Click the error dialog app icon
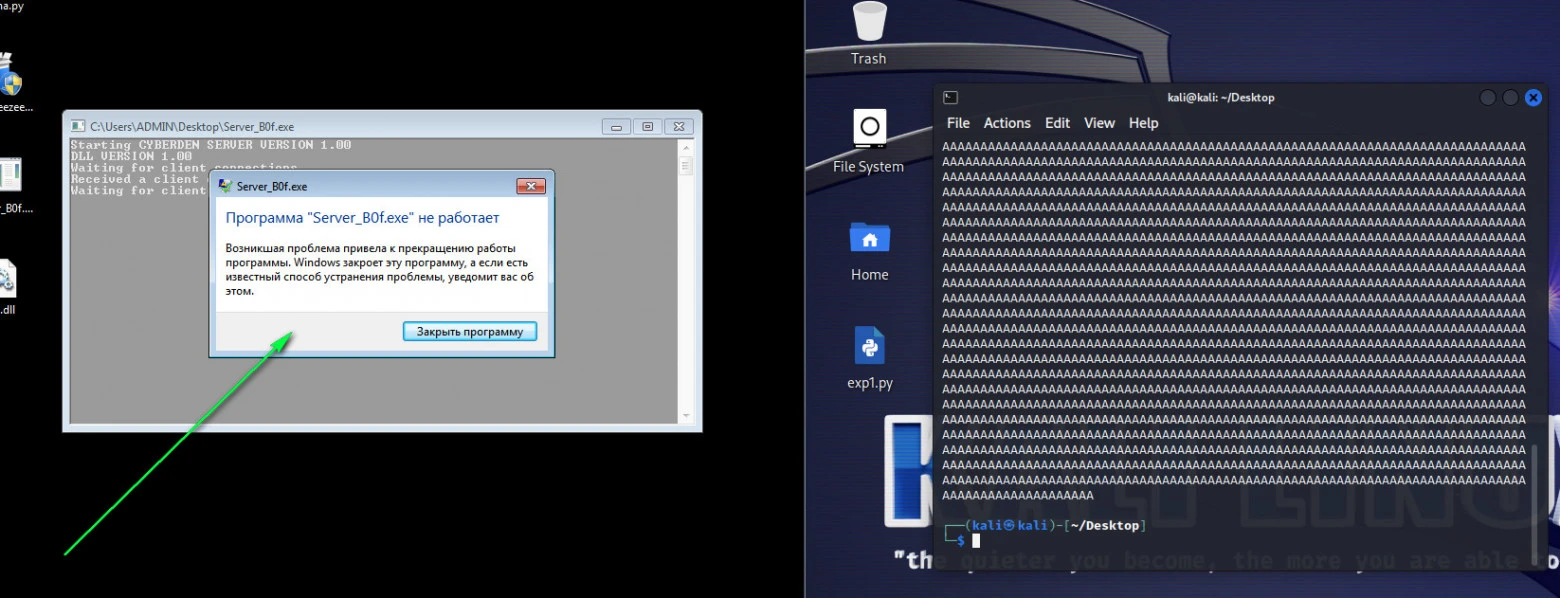This screenshot has height=598, width=1560. [225, 186]
